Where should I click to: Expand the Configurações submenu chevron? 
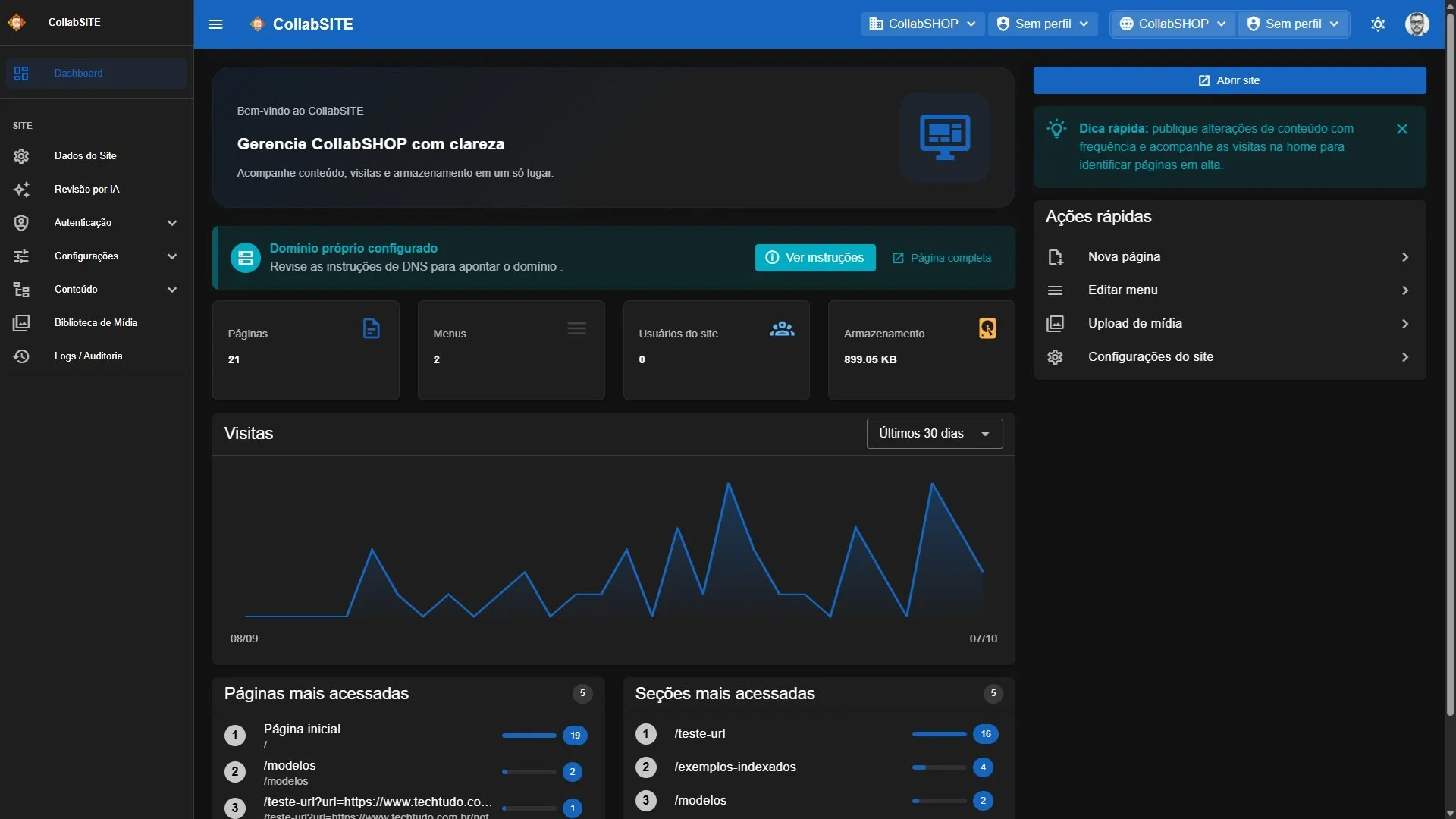[x=172, y=256]
